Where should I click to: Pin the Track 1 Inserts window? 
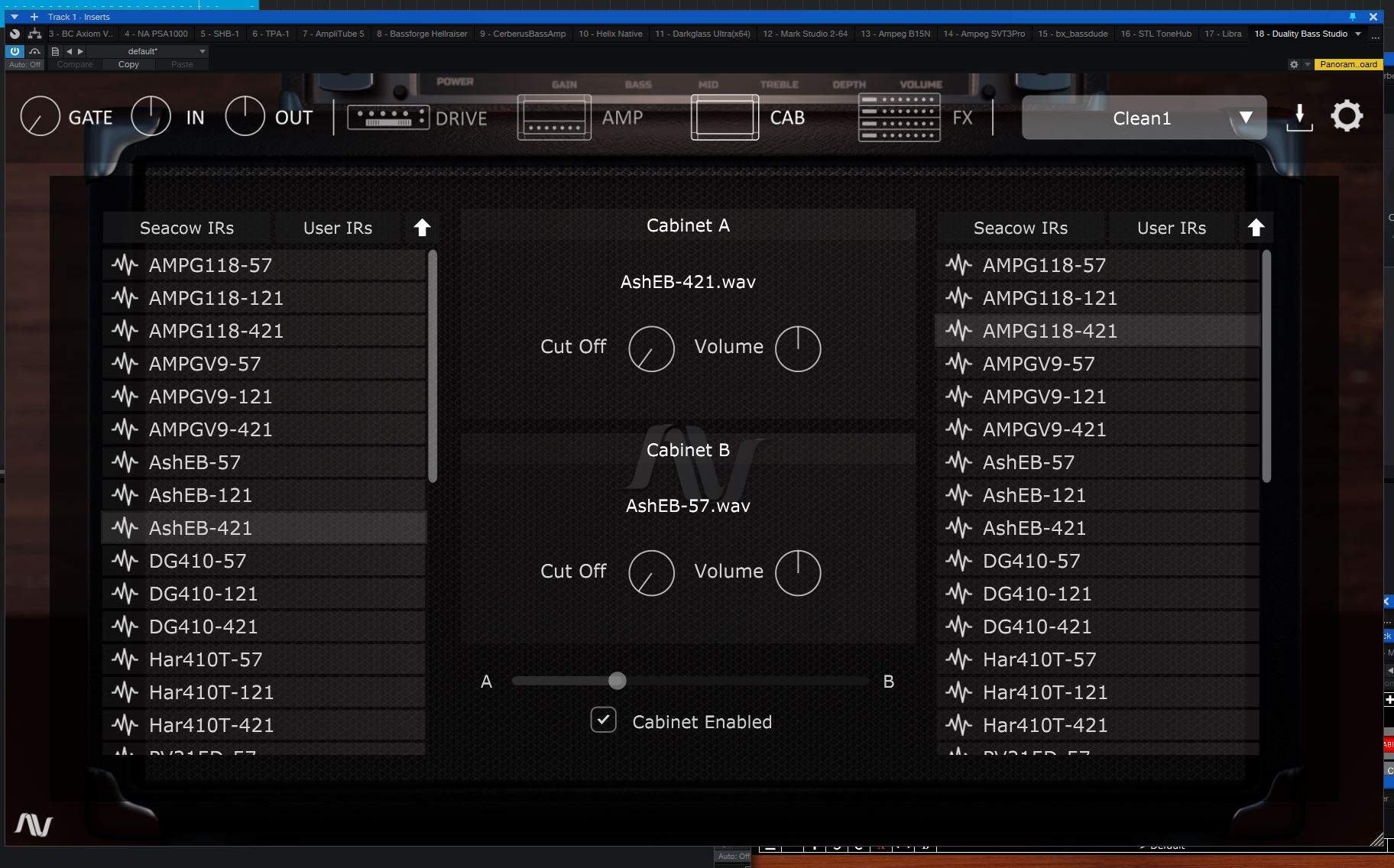(1352, 16)
